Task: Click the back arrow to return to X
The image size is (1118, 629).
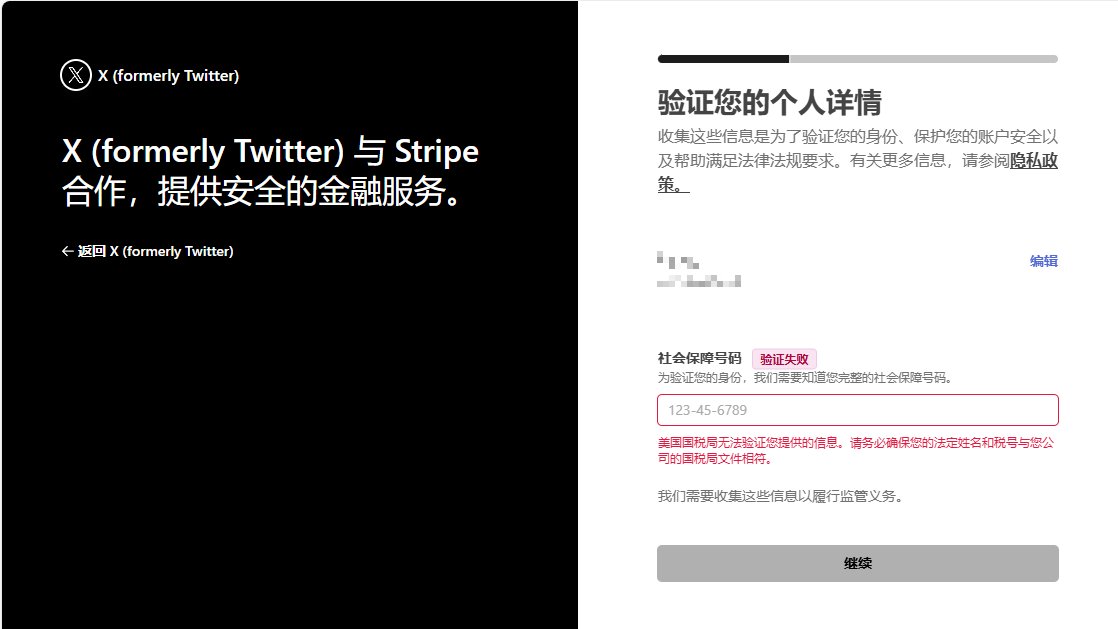Action: pos(67,251)
